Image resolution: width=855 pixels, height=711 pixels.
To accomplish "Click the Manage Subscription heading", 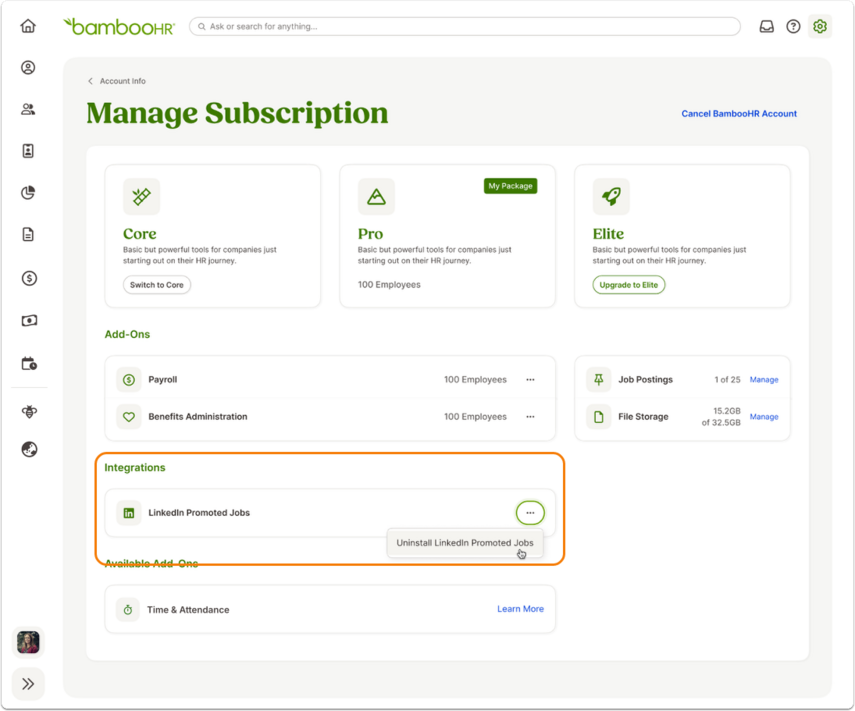I will (237, 113).
